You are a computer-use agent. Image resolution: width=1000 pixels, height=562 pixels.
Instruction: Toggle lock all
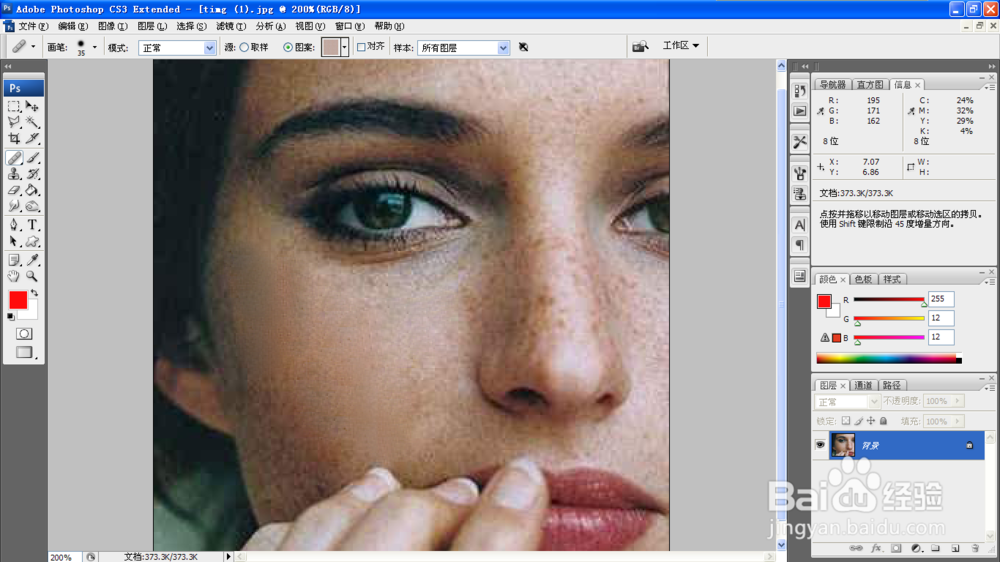[883, 421]
